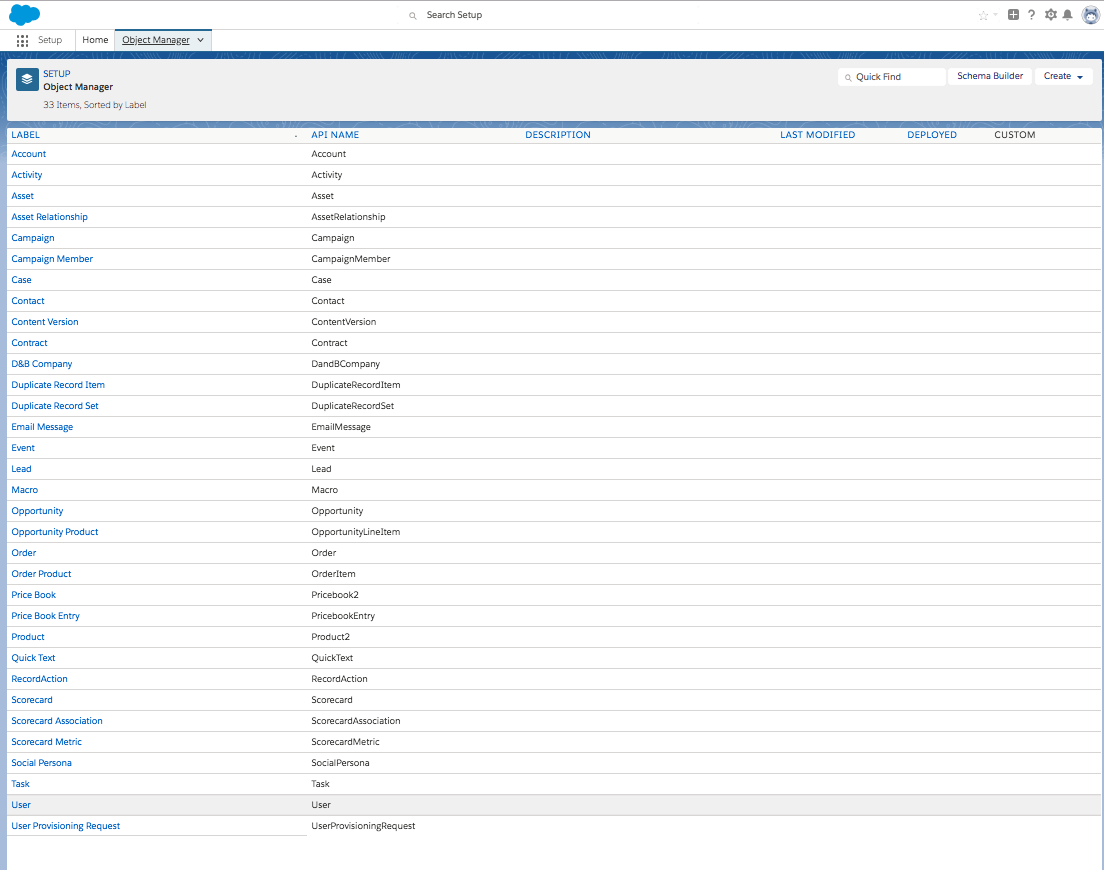Open the Quick Text object
The width and height of the screenshot is (1104, 870).
pos(33,658)
